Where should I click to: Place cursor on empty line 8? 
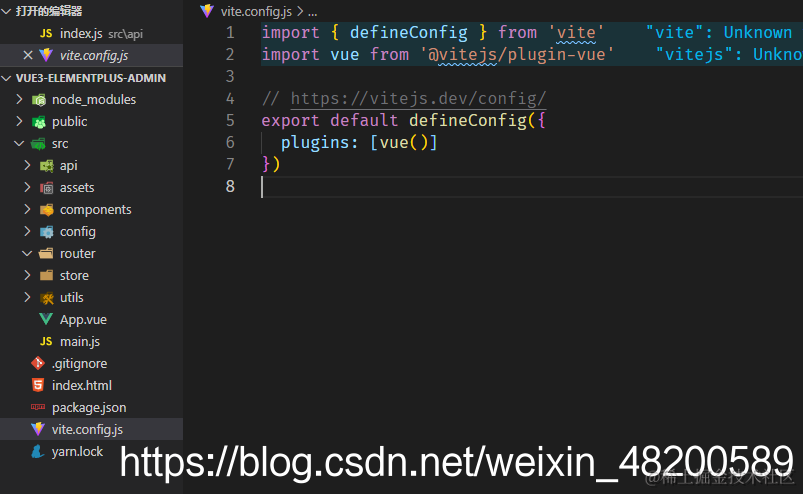tap(532, 187)
